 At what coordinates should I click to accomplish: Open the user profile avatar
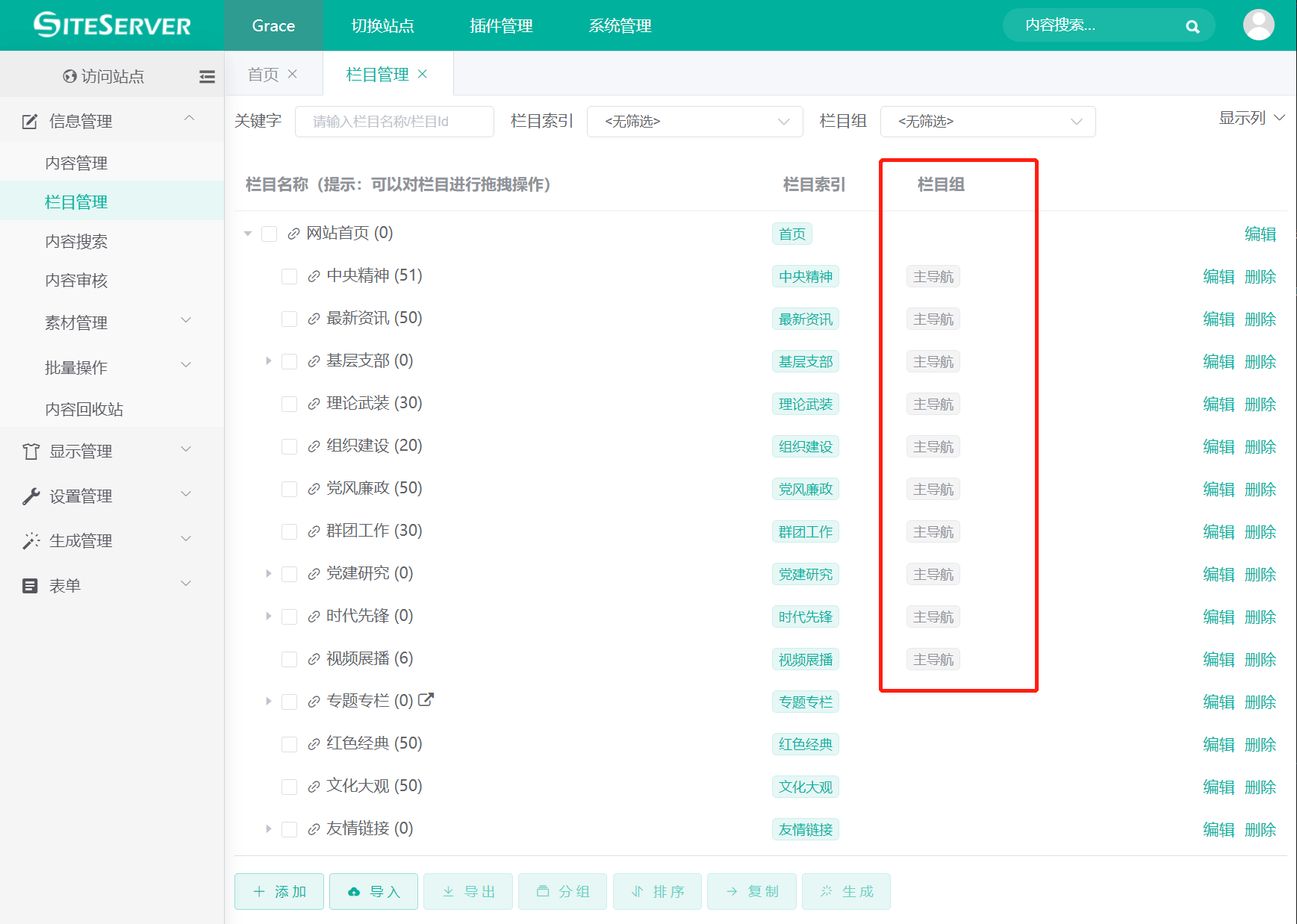point(1259,23)
